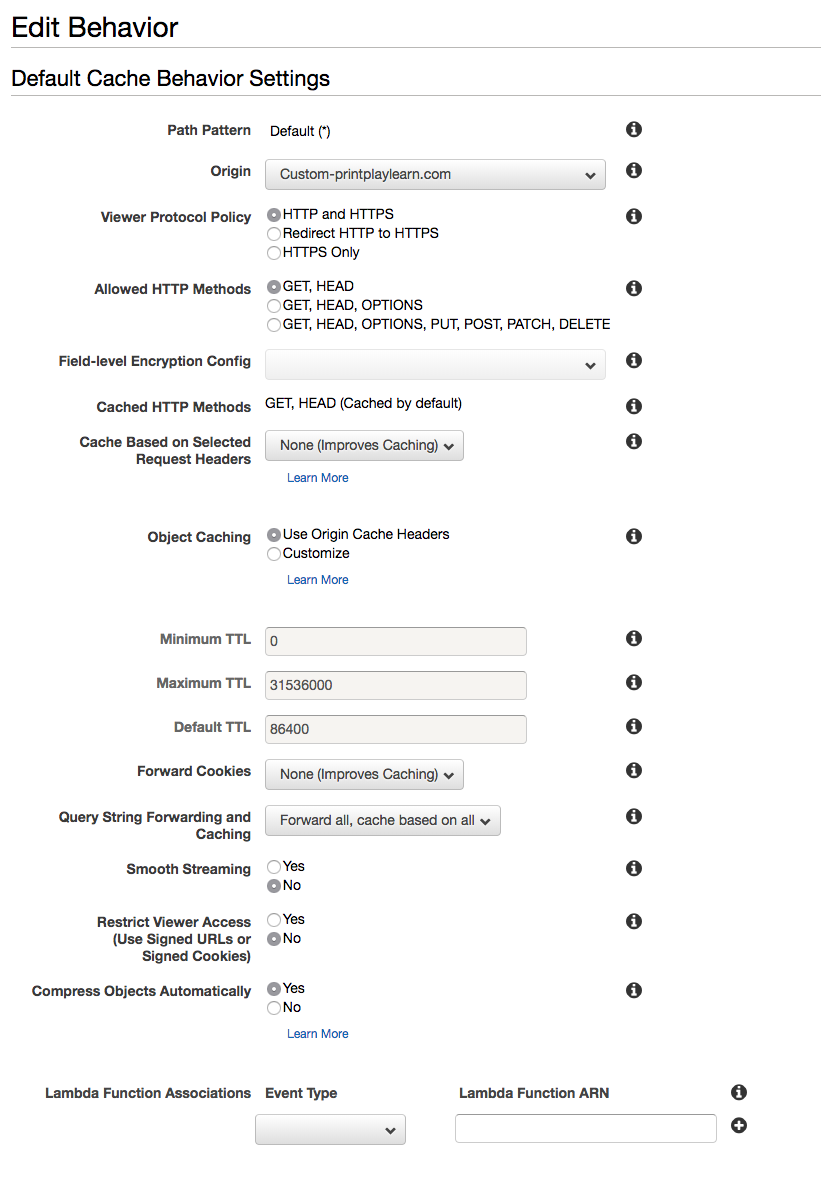
Task: Open info icon for Object Caching
Action: coord(633,536)
